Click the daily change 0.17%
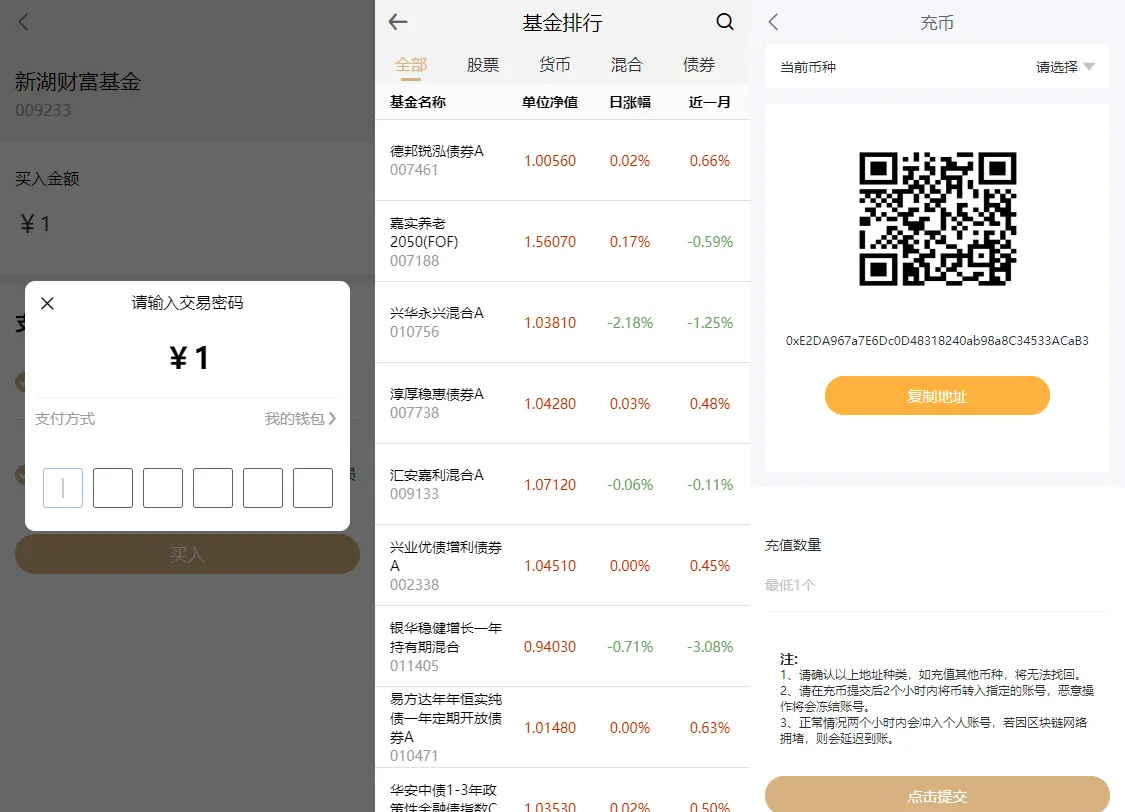Viewport: 1125px width, 812px height. [630, 242]
